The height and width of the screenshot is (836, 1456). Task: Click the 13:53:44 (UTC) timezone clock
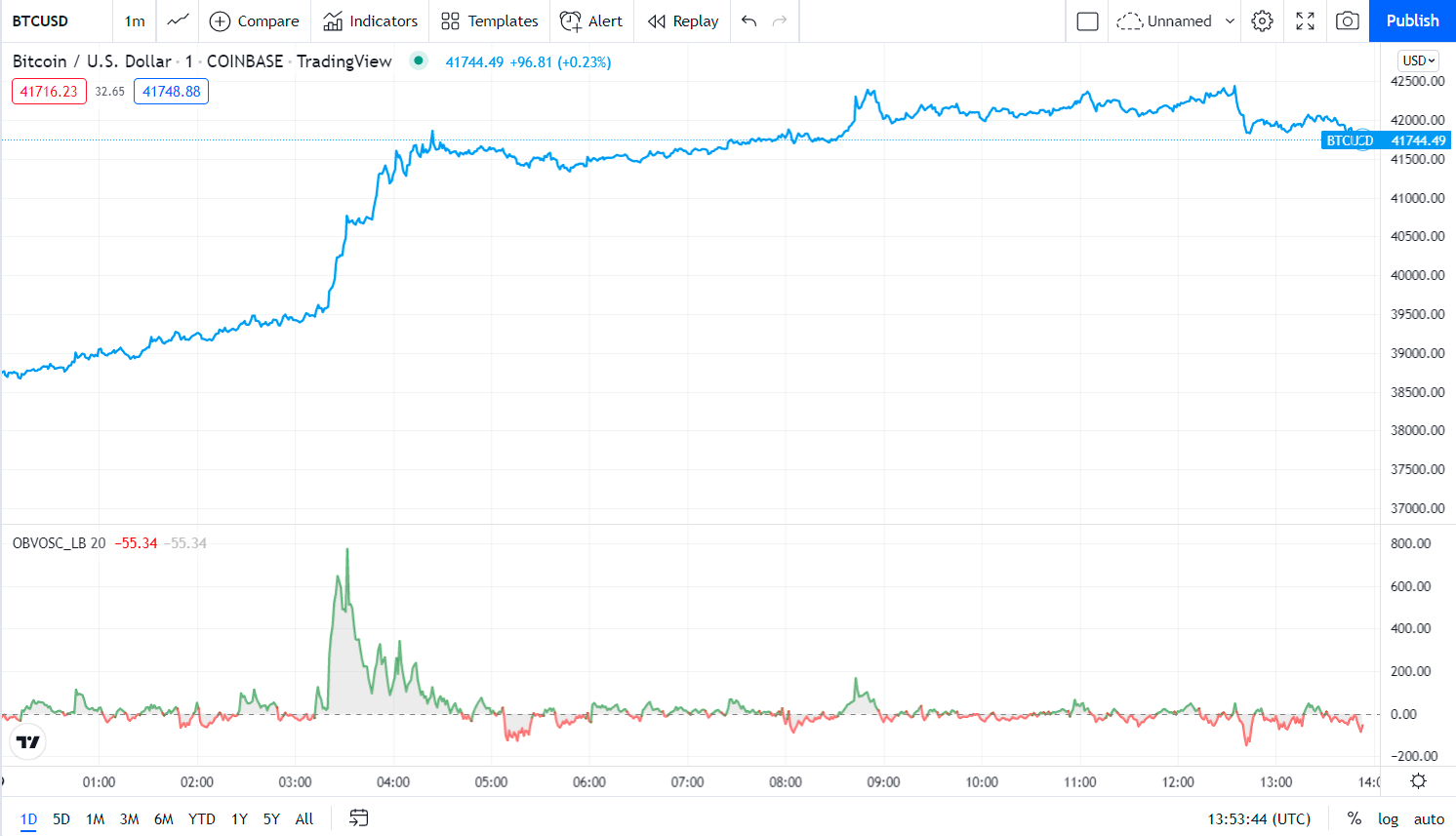coord(1259,818)
